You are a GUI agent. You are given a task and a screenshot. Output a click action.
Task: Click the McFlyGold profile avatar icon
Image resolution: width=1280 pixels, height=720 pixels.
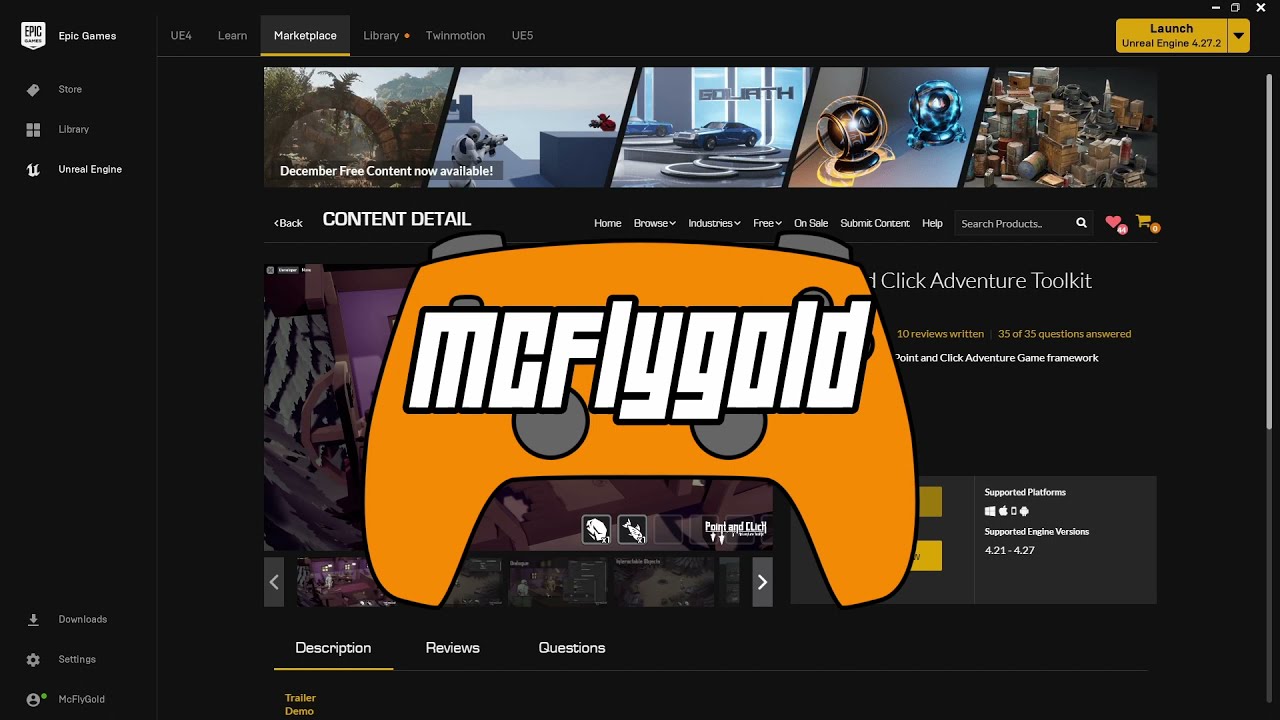[34, 700]
